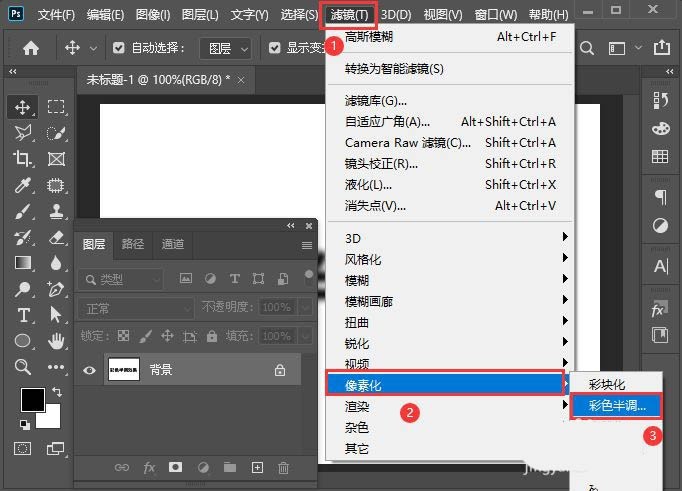
Task: Select the Move tool in toolbox
Action: click(23, 107)
